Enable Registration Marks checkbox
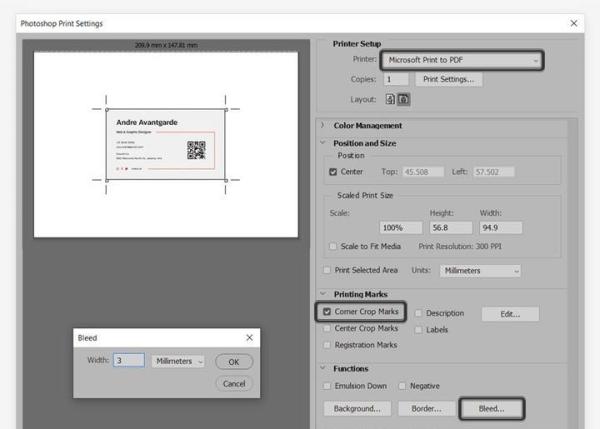This screenshot has width=600, height=429. click(x=327, y=345)
